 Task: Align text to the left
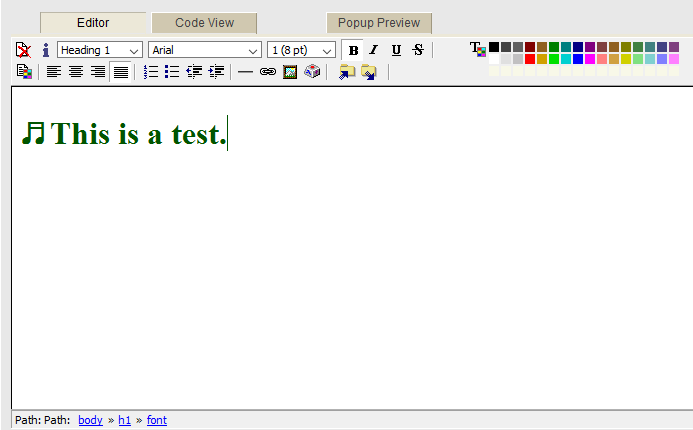(54, 72)
